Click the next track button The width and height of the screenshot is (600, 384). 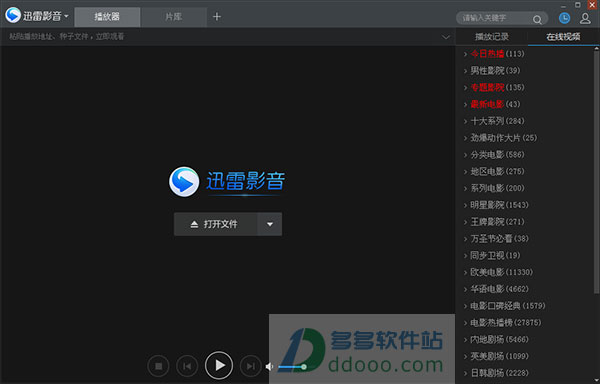(251, 366)
